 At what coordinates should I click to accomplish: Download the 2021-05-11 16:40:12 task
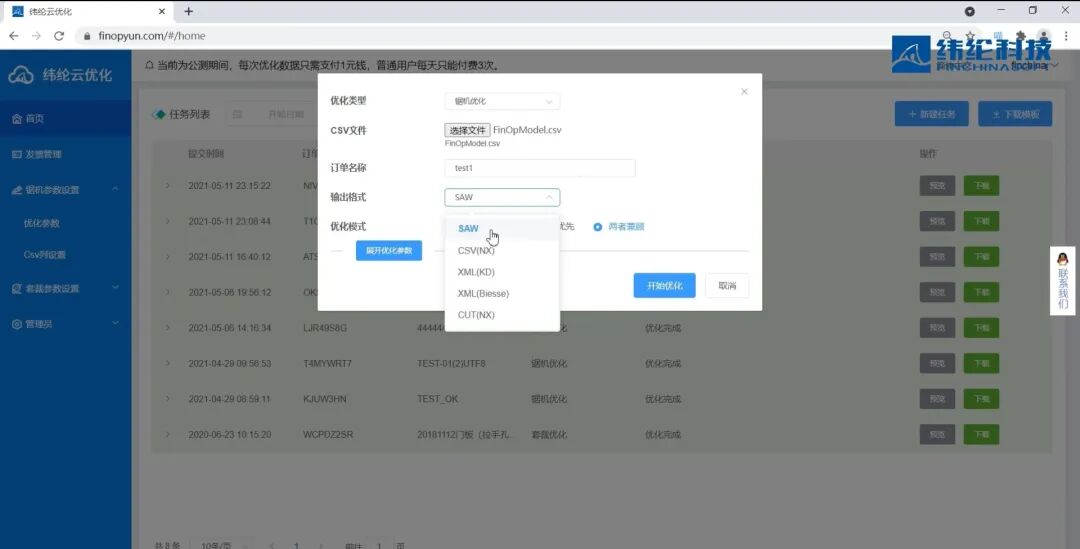[x=981, y=257]
